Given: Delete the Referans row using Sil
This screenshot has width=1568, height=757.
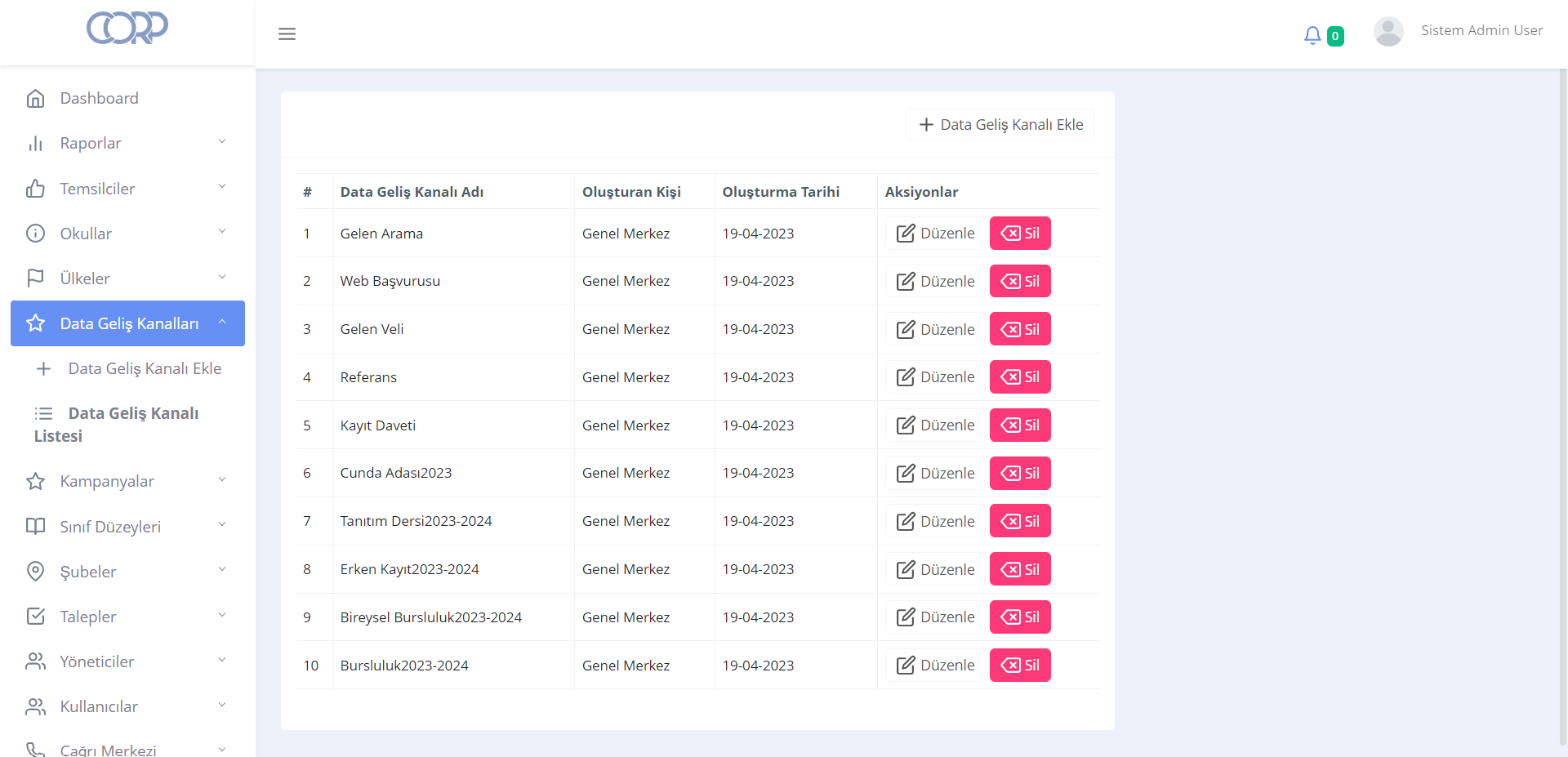Looking at the screenshot, I should (x=1020, y=377).
